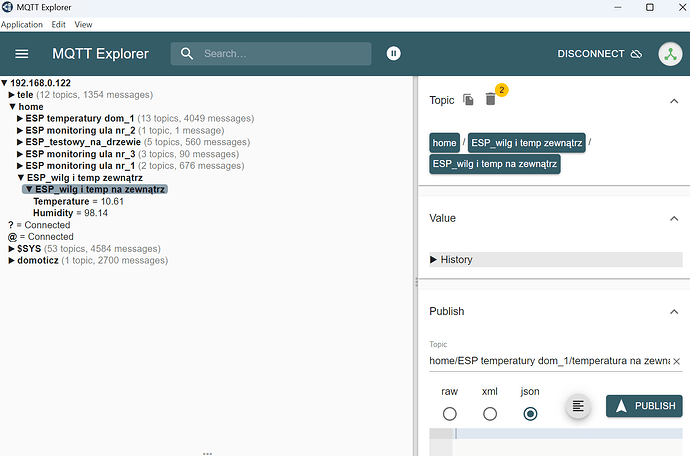Image resolution: width=690 pixels, height=456 pixels.
Task: Select the xml payload format radio
Action: pyautogui.click(x=490, y=414)
